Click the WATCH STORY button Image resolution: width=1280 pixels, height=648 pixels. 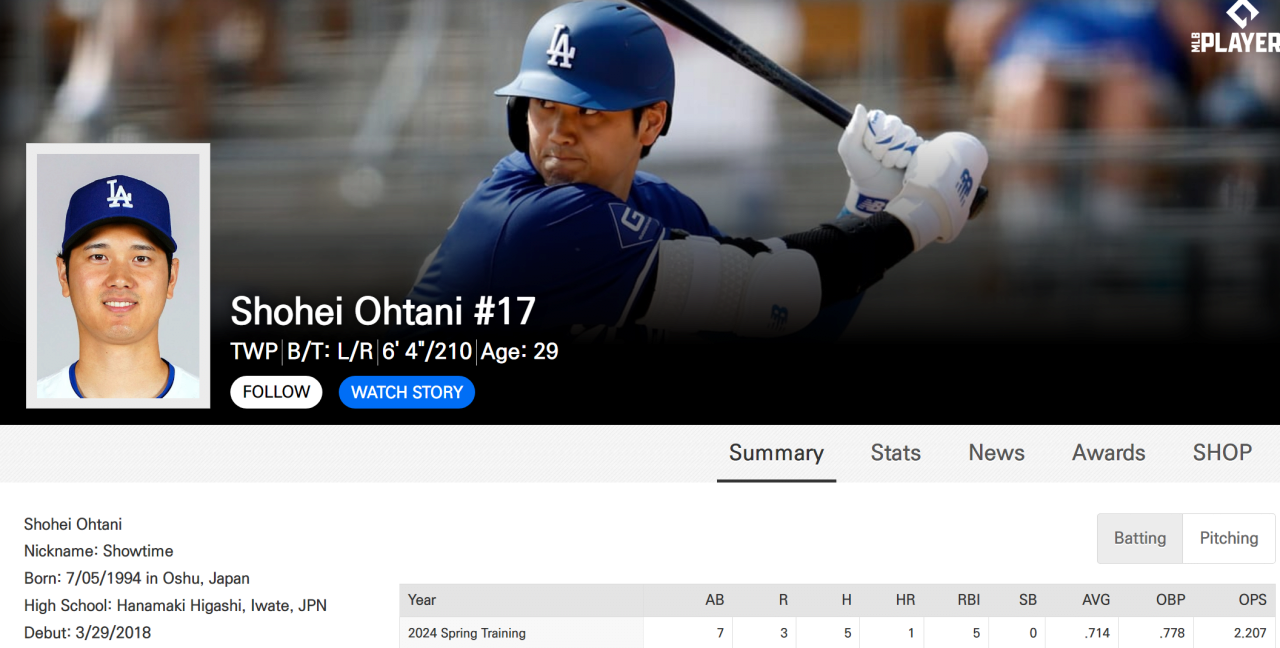point(406,392)
